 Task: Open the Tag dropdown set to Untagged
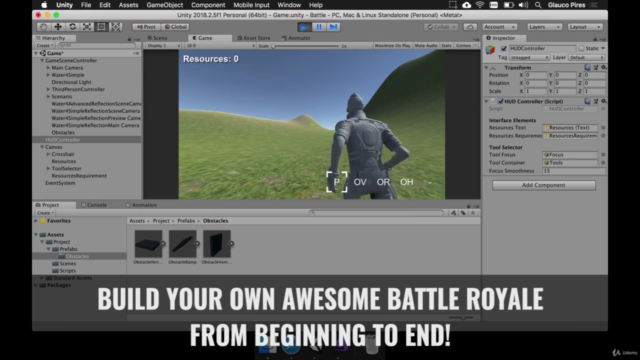click(529, 58)
